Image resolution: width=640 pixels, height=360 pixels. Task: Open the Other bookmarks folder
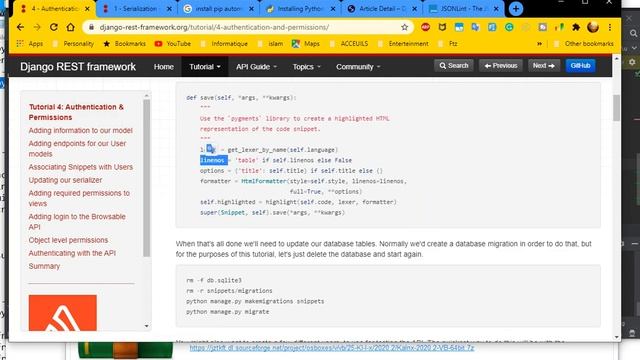point(584,44)
